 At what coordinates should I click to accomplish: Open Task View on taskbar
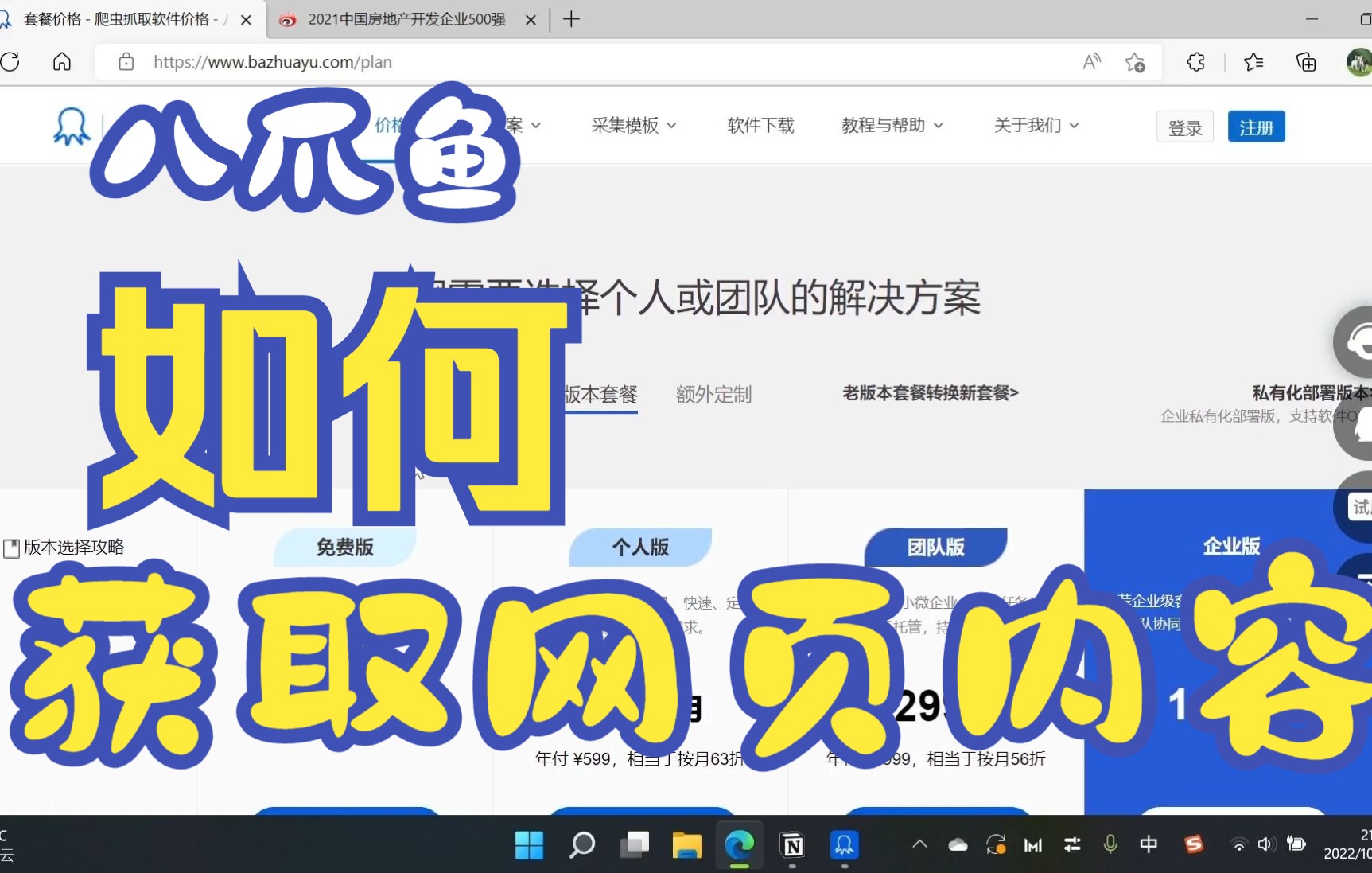tap(635, 845)
